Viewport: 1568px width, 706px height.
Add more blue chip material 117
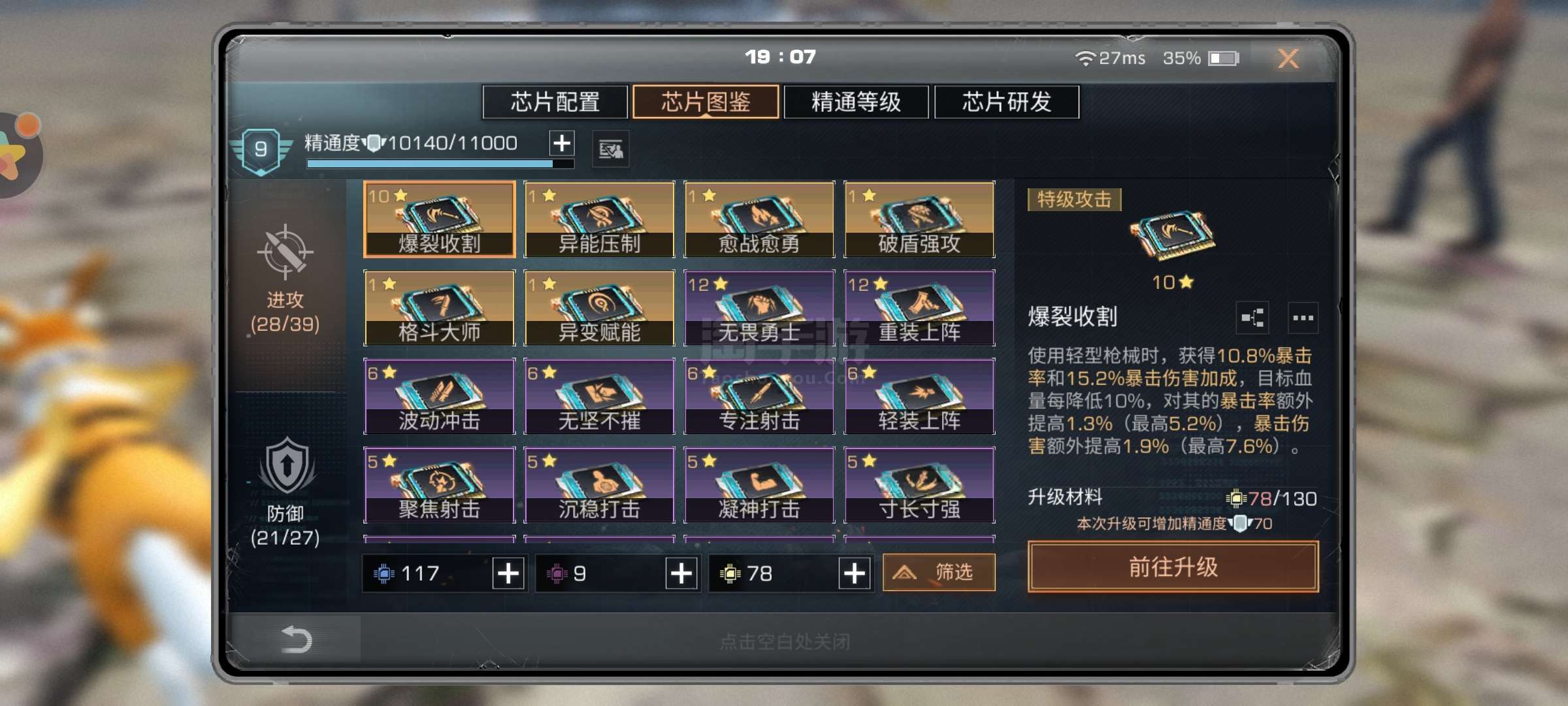point(508,573)
